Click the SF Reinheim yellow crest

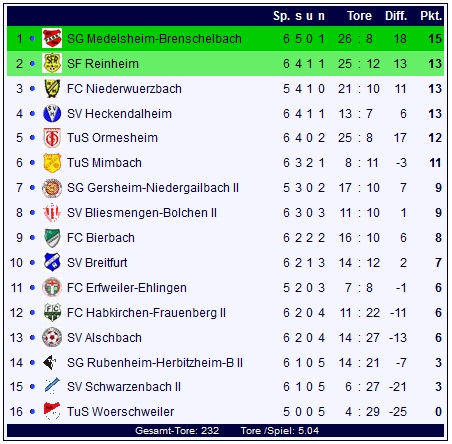pyautogui.click(x=52, y=63)
